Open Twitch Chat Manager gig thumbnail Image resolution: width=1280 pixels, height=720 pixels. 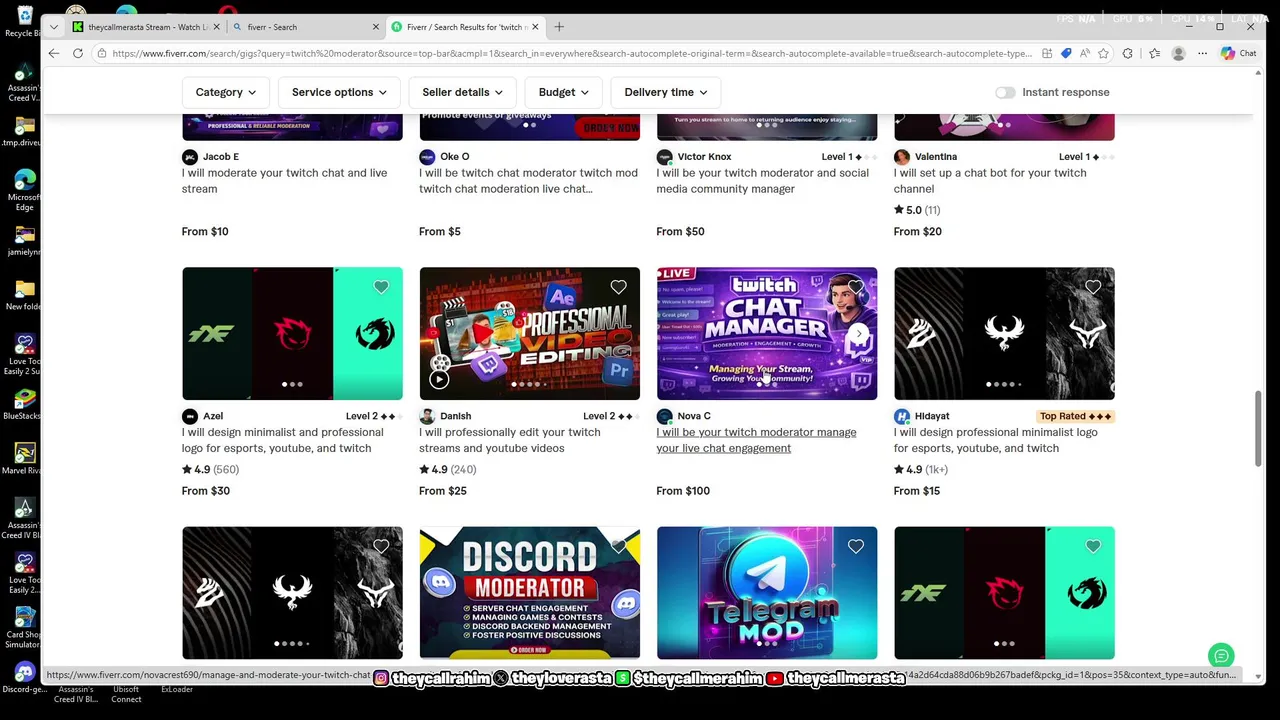tap(767, 333)
